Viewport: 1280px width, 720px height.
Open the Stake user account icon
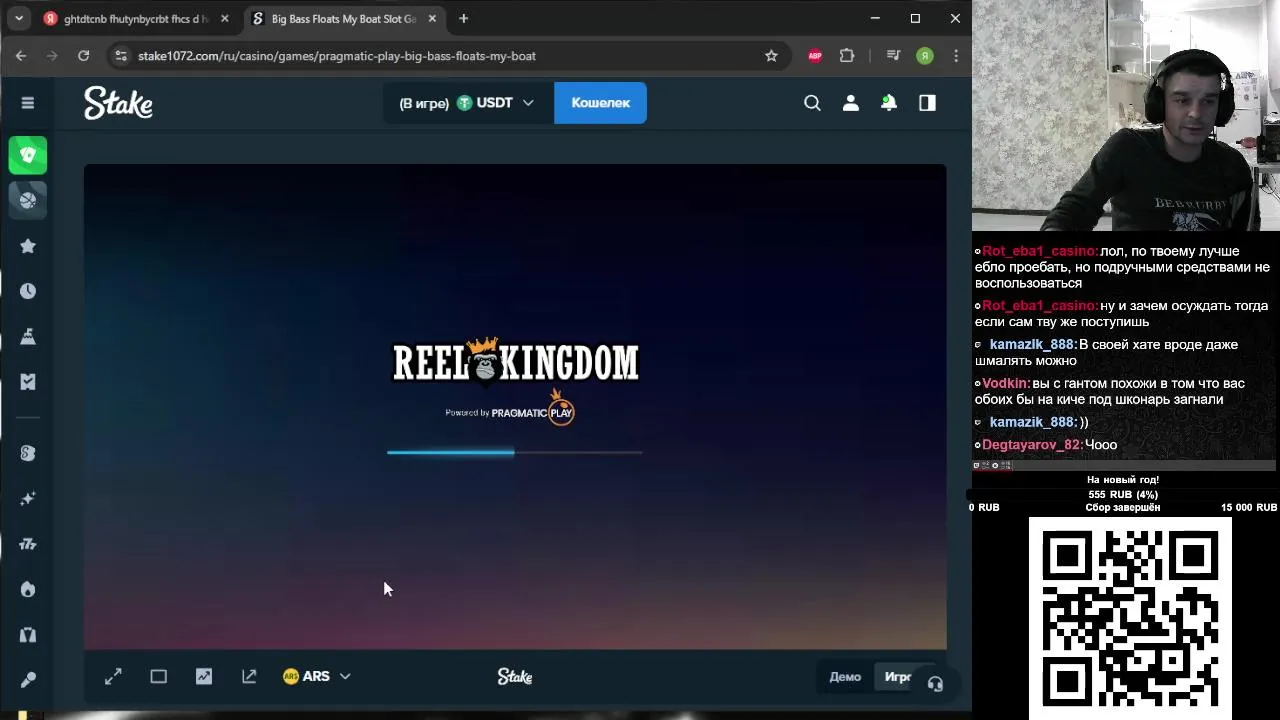point(851,103)
